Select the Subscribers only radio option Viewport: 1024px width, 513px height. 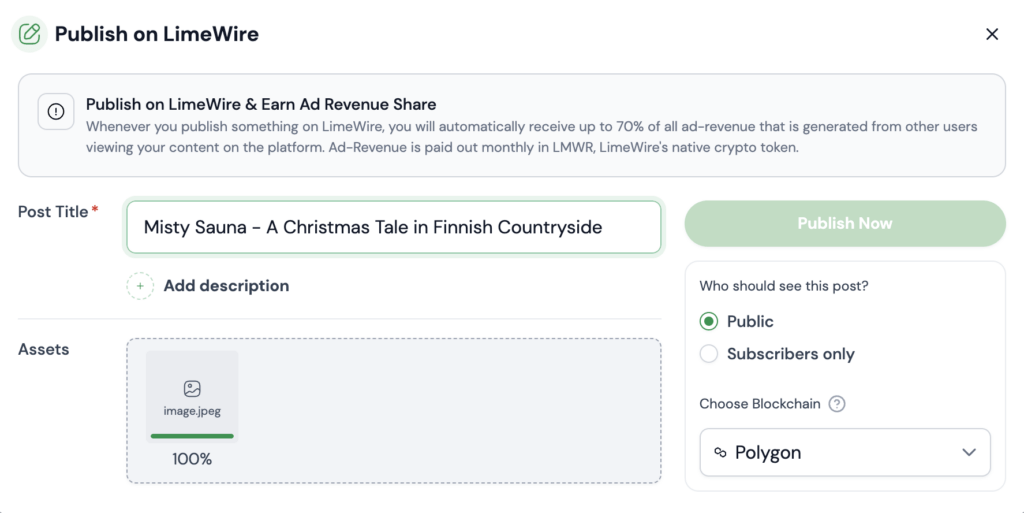(x=709, y=354)
